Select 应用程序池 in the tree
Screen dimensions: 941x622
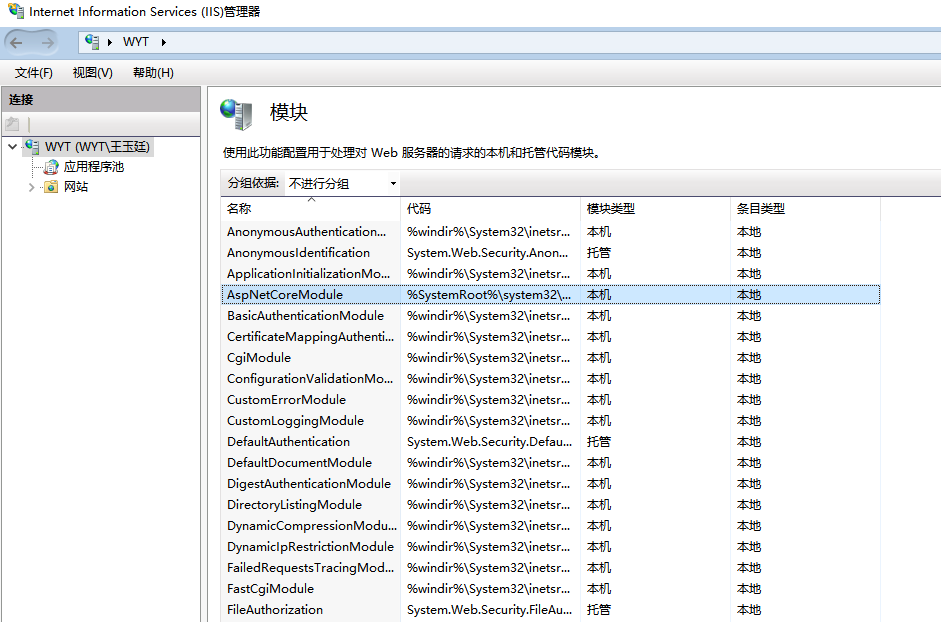pos(94,167)
